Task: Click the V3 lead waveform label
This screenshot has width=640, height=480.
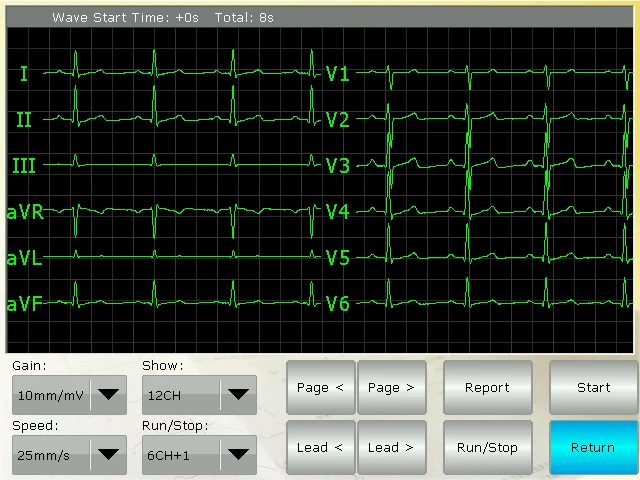Action: [x=338, y=166]
